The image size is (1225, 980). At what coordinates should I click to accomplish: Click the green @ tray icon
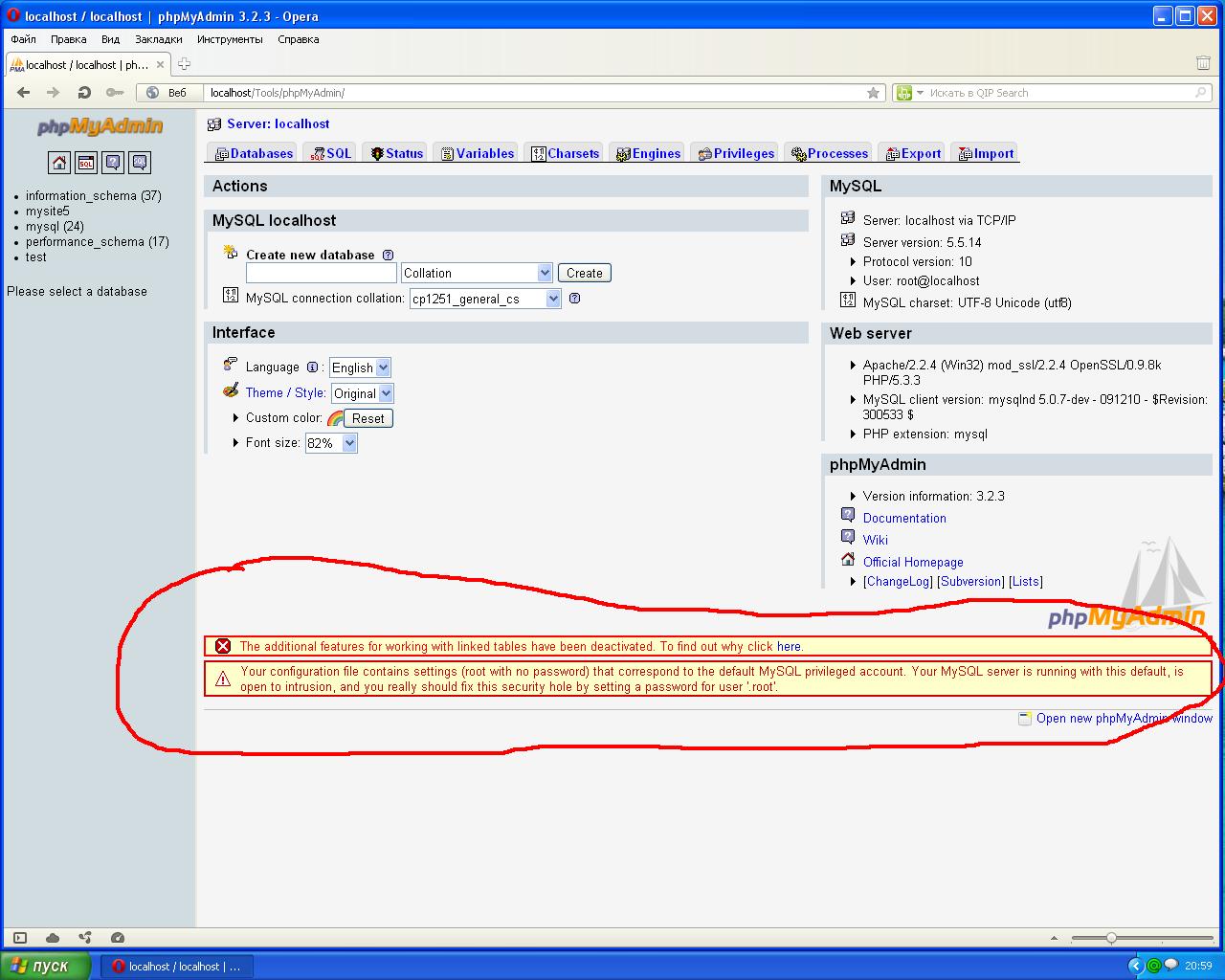coord(1153,966)
